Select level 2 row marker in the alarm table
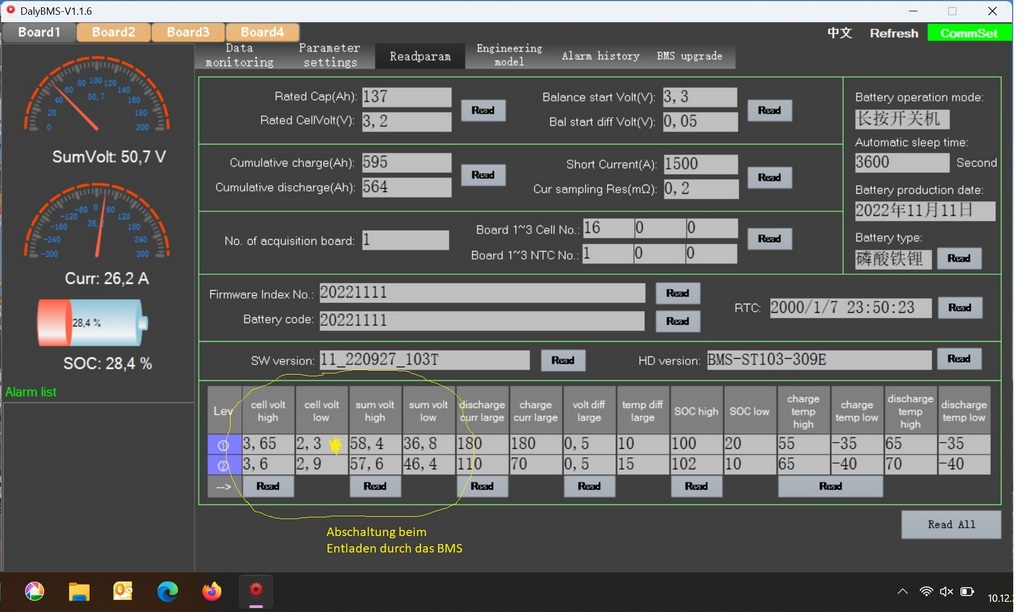The height and width of the screenshot is (612, 1024). (x=224, y=464)
